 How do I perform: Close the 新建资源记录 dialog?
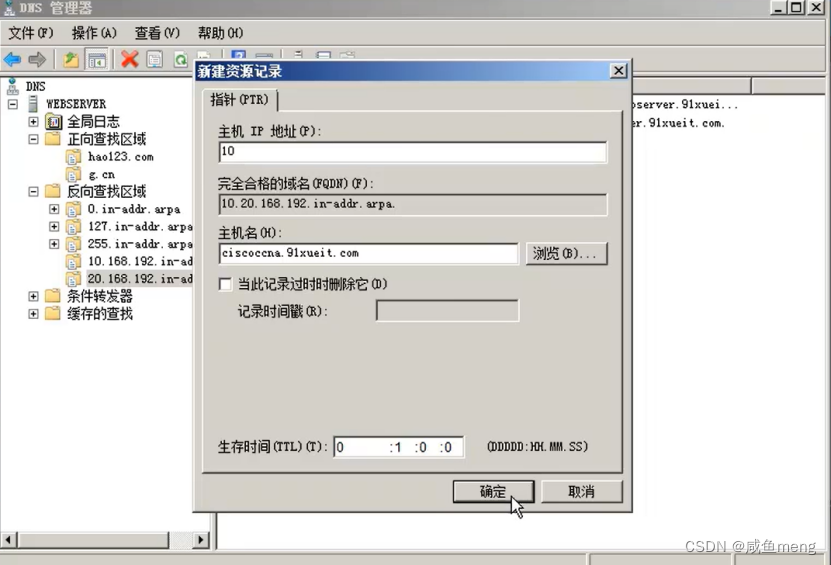point(618,70)
